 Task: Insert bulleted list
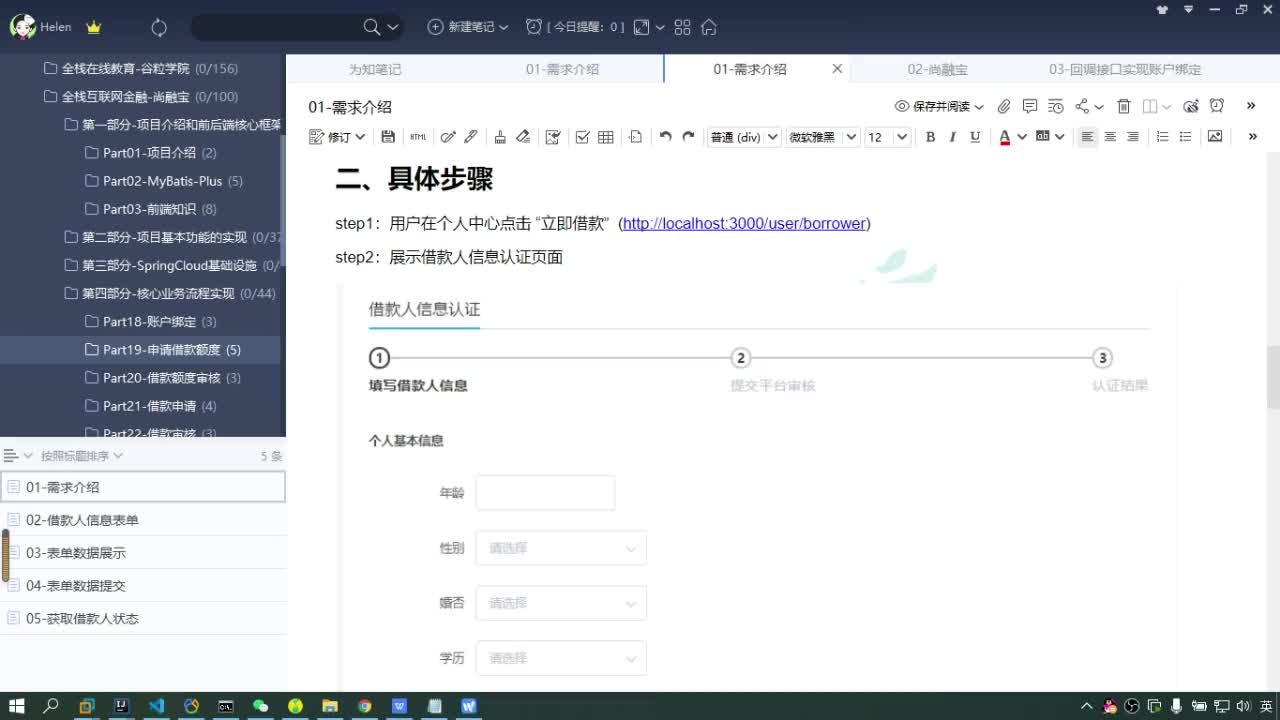1185,137
